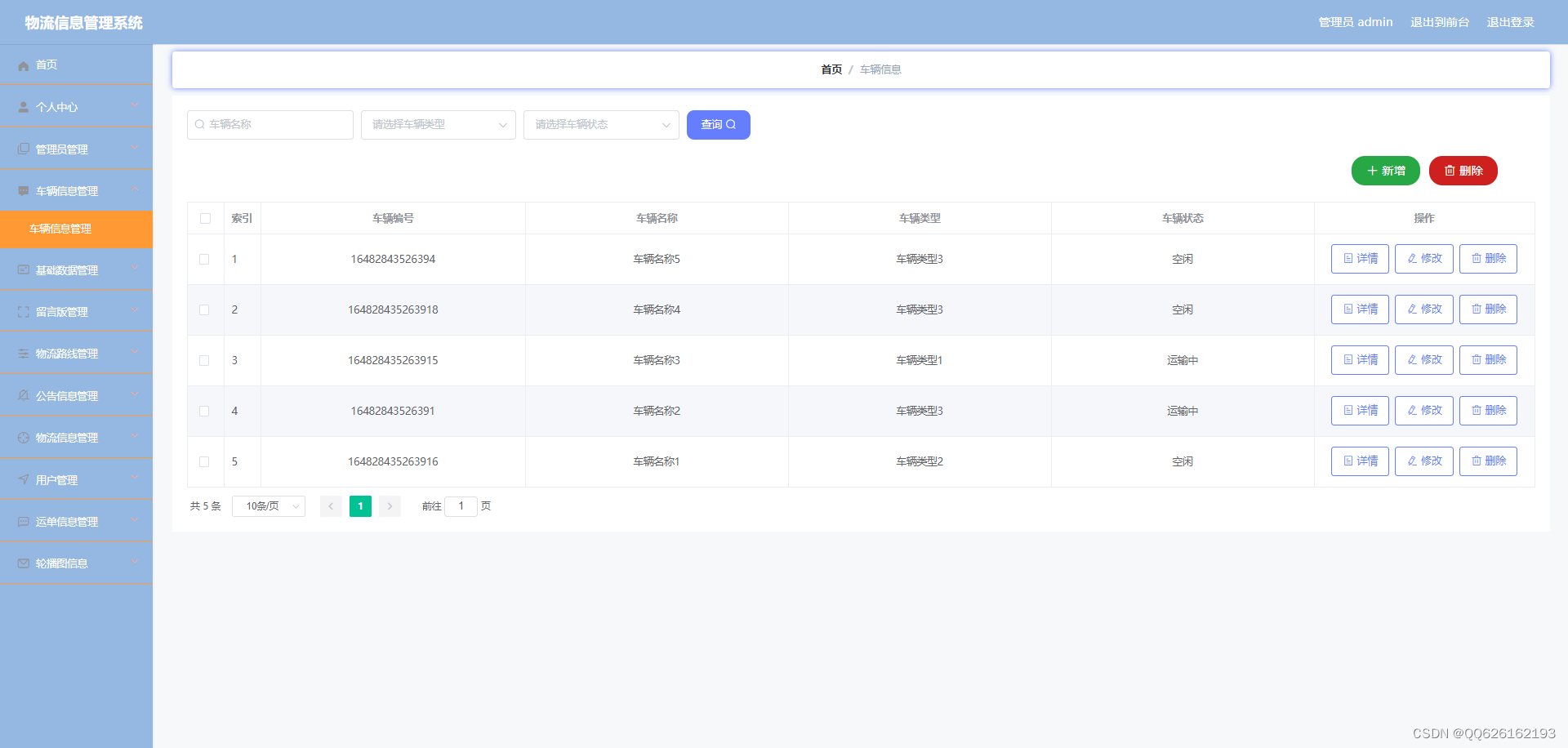Click 修改 for 车辆名称2
Screen dimensions: 1568x748
tap(1424, 411)
